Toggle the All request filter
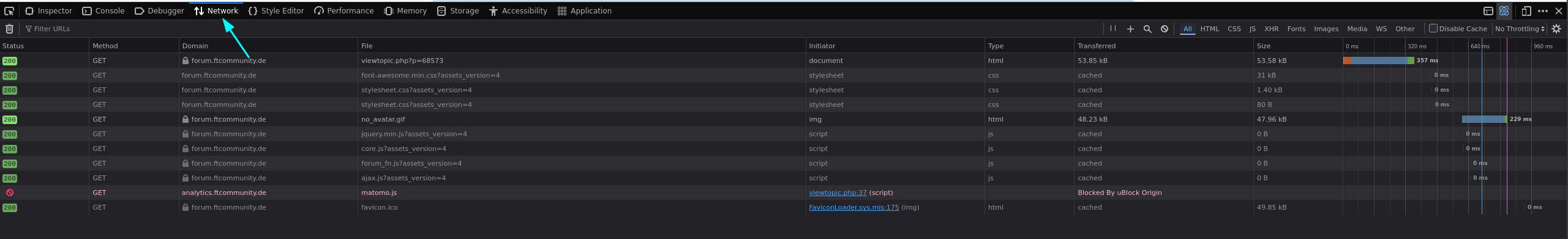The image size is (1568, 239). click(x=1187, y=29)
